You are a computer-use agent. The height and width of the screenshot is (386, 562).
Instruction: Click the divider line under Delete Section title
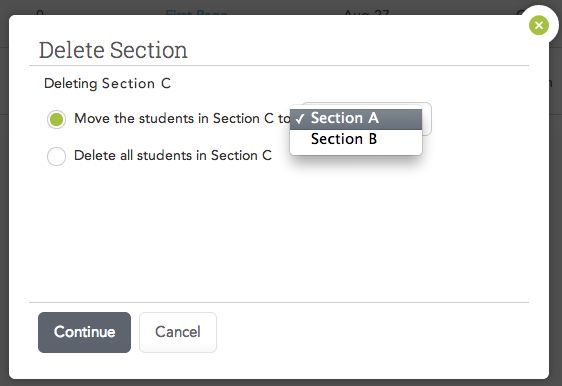coord(279,66)
